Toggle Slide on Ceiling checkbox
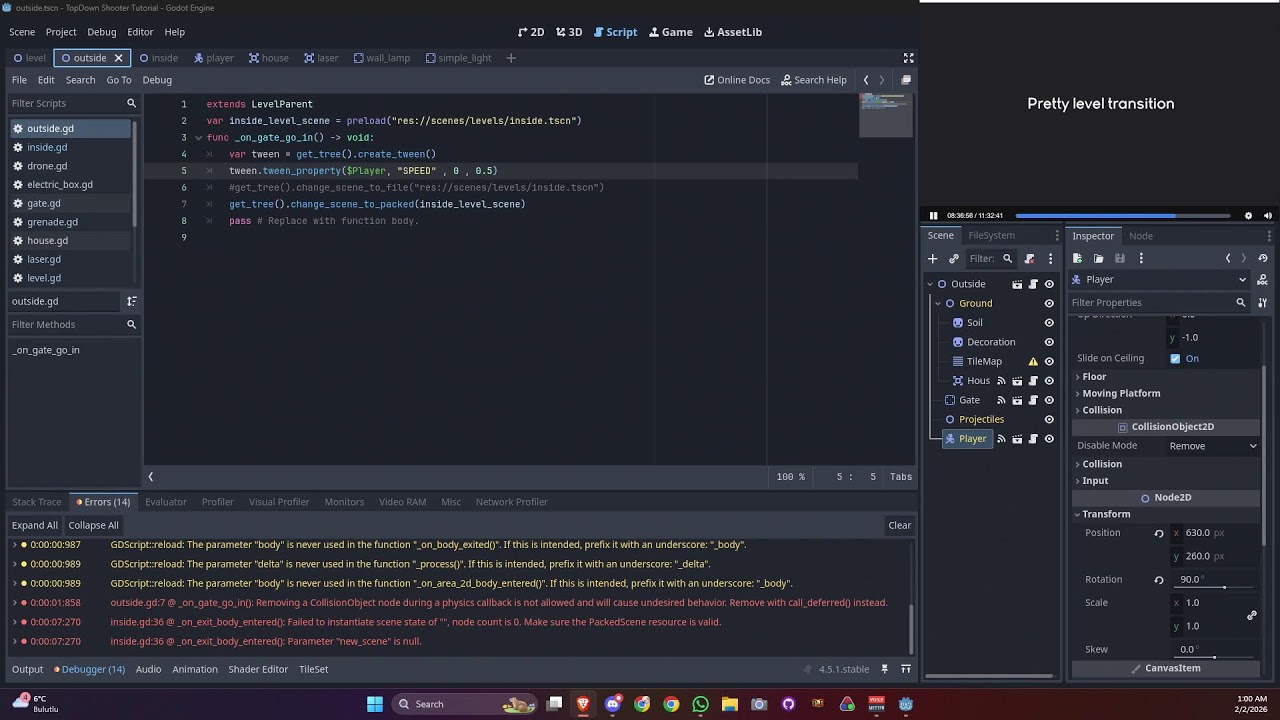Viewport: 1280px width, 720px height. (1175, 359)
